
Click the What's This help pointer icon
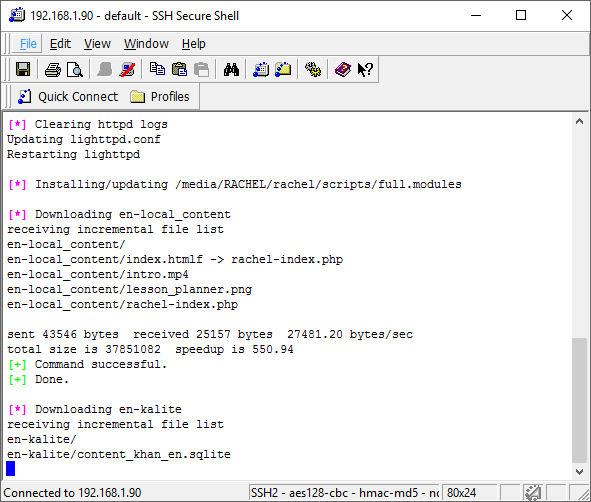(365, 70)
